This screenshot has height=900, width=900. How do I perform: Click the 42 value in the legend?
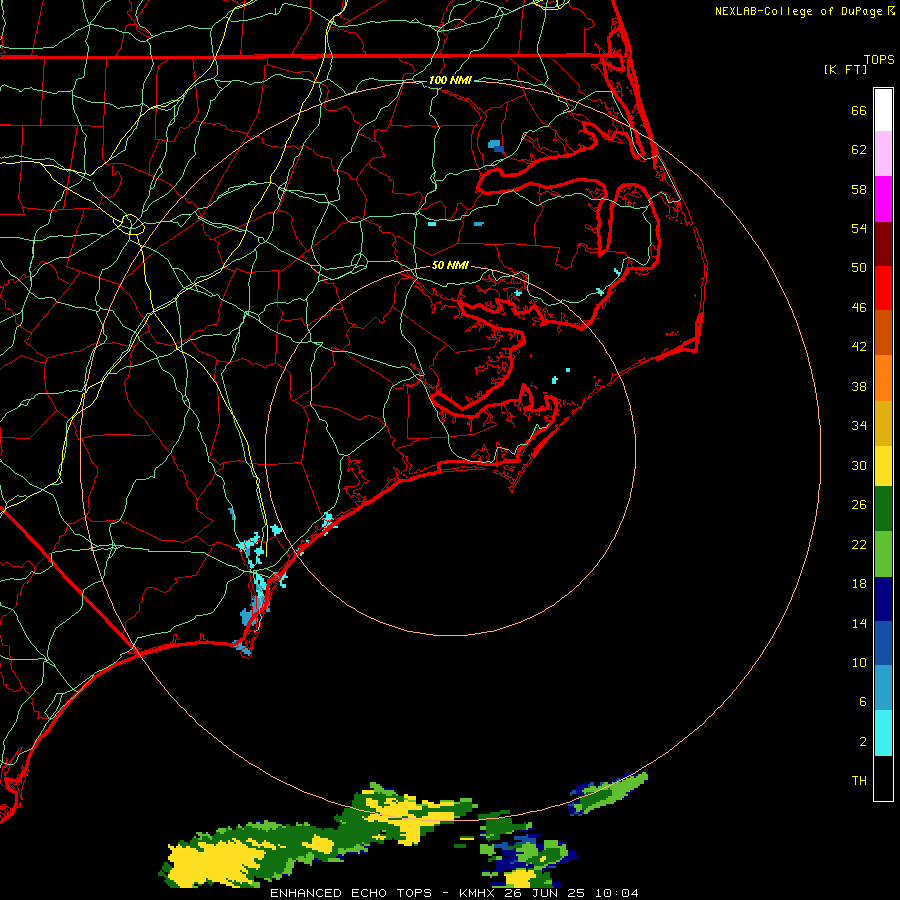(859, 347)
